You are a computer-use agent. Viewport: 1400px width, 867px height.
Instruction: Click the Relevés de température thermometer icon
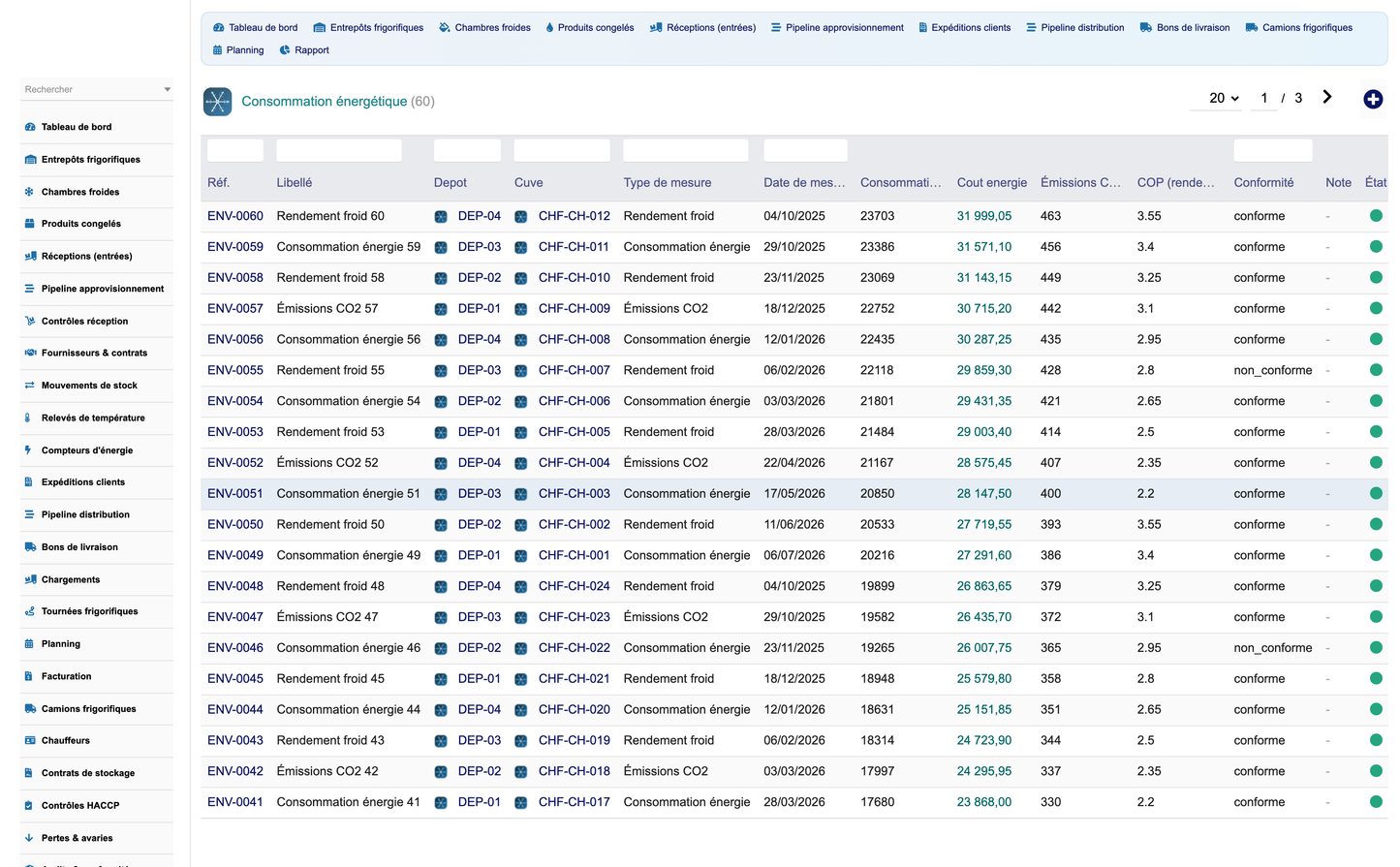(28, 418)
